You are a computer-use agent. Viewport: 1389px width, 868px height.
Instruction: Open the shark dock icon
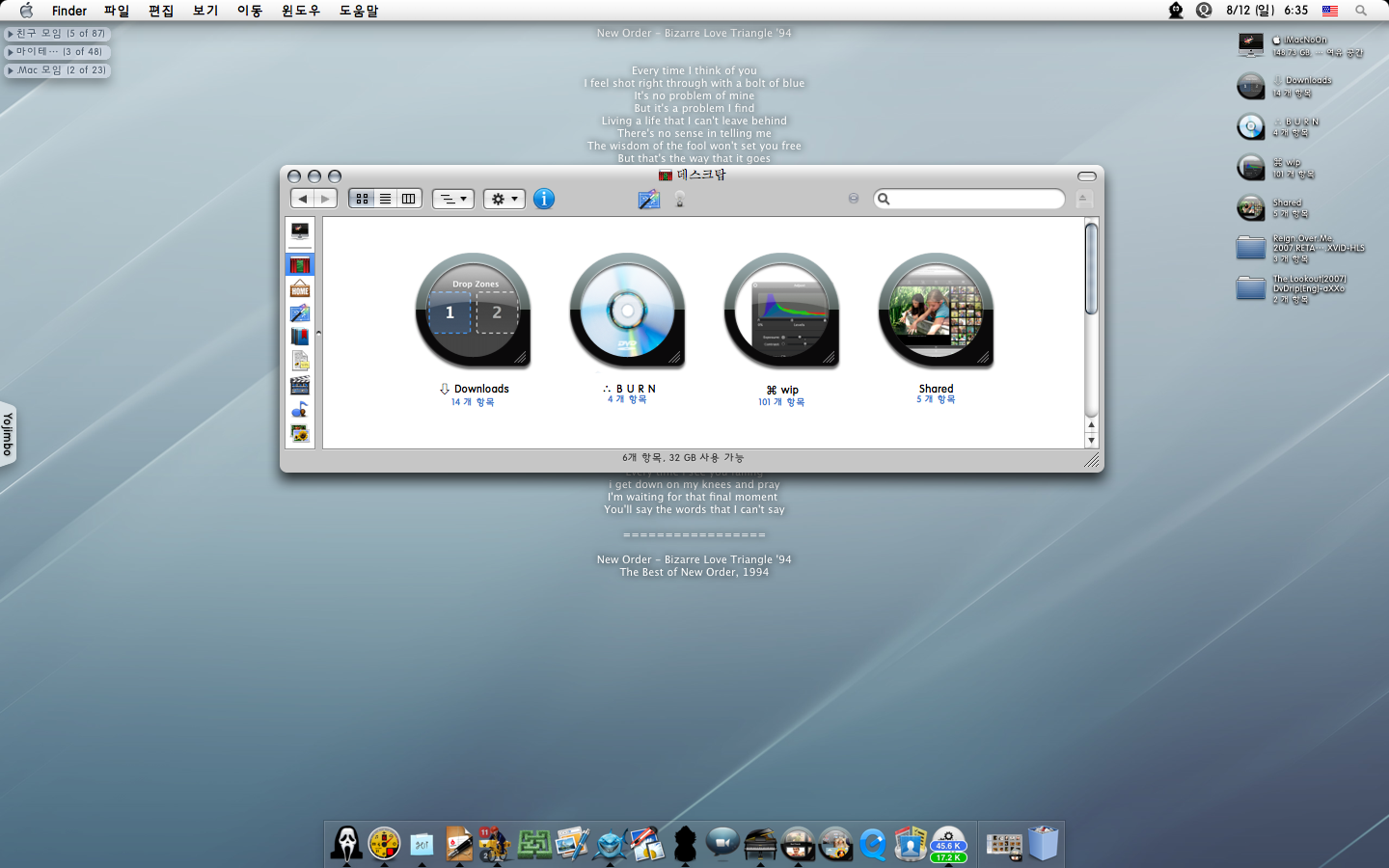coord(610,844)
